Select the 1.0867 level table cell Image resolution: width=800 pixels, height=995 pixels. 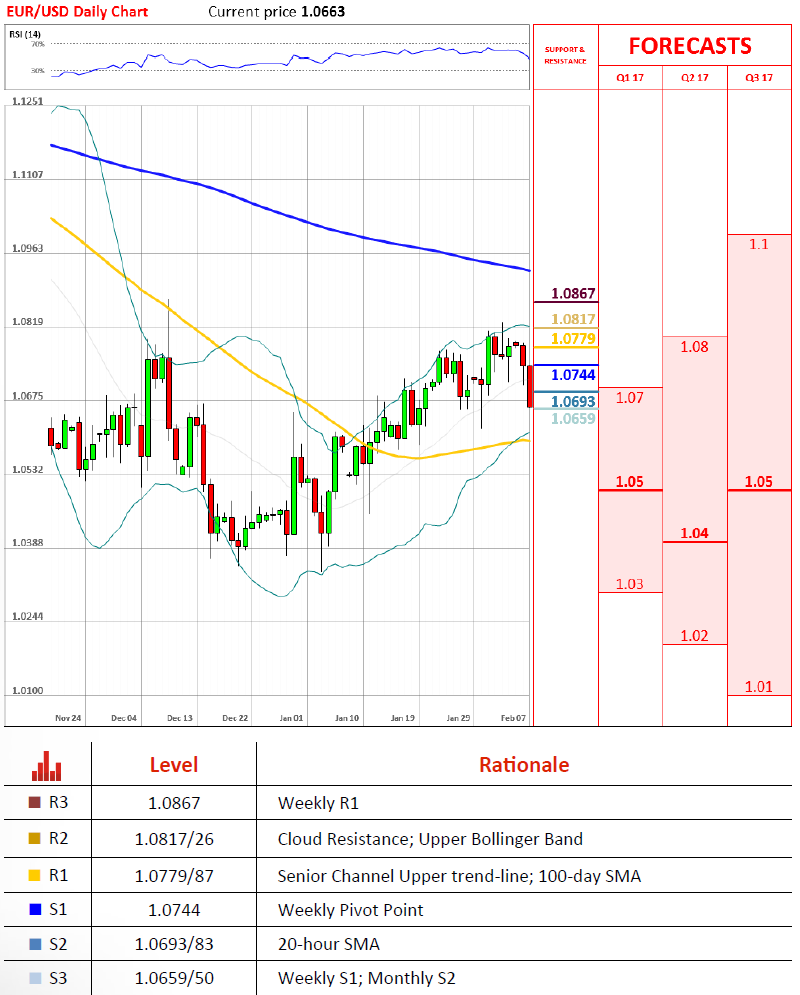(174, 803)
